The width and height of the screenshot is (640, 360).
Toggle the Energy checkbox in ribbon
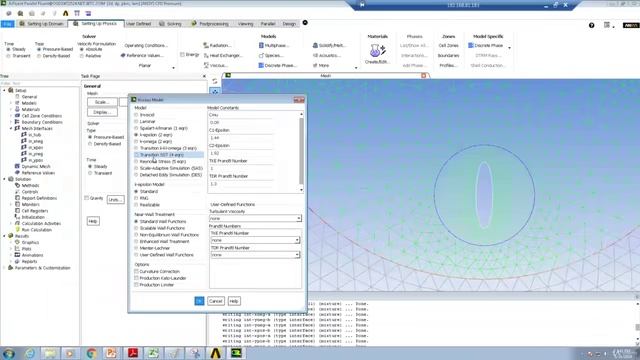click(x=182, y=54)
